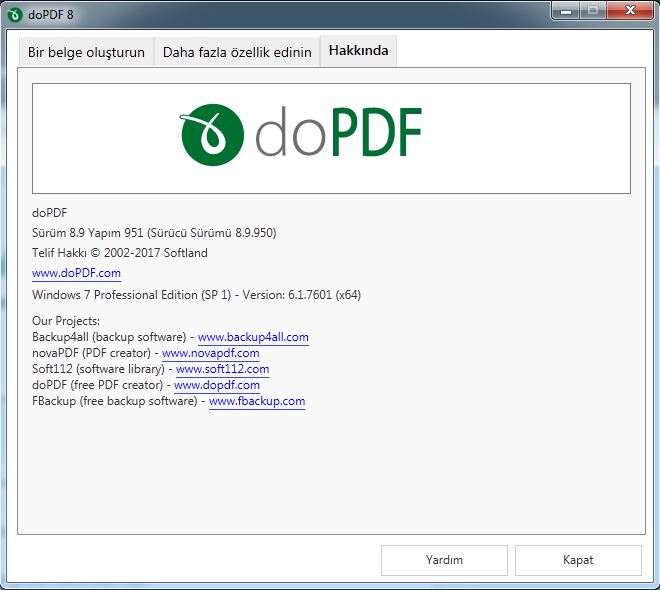The width and height of the screenshot is (660, 590).
Task: Click the 'doPDF' product name line
Action: 49,213
